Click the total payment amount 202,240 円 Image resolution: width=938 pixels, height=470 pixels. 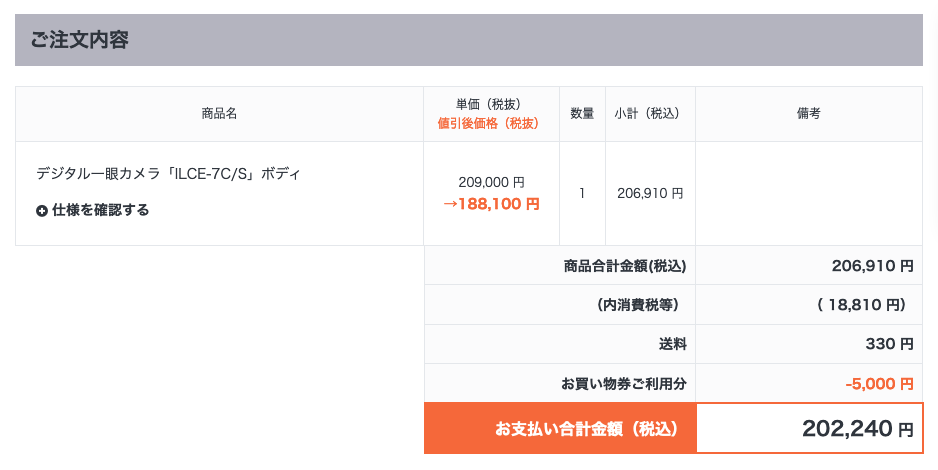pos(858,428)
